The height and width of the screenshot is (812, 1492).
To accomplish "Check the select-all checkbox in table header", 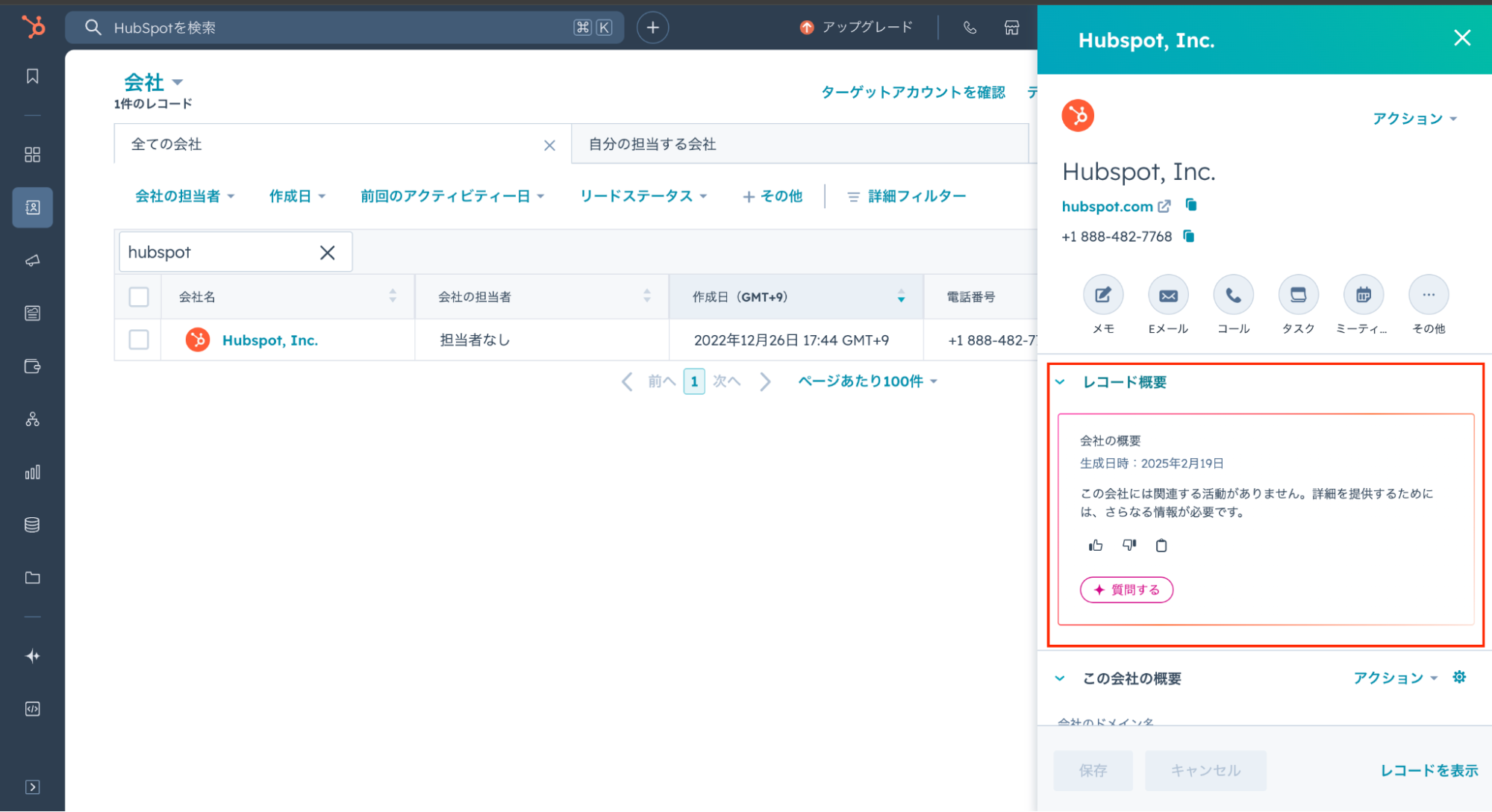I will (139, 296).
